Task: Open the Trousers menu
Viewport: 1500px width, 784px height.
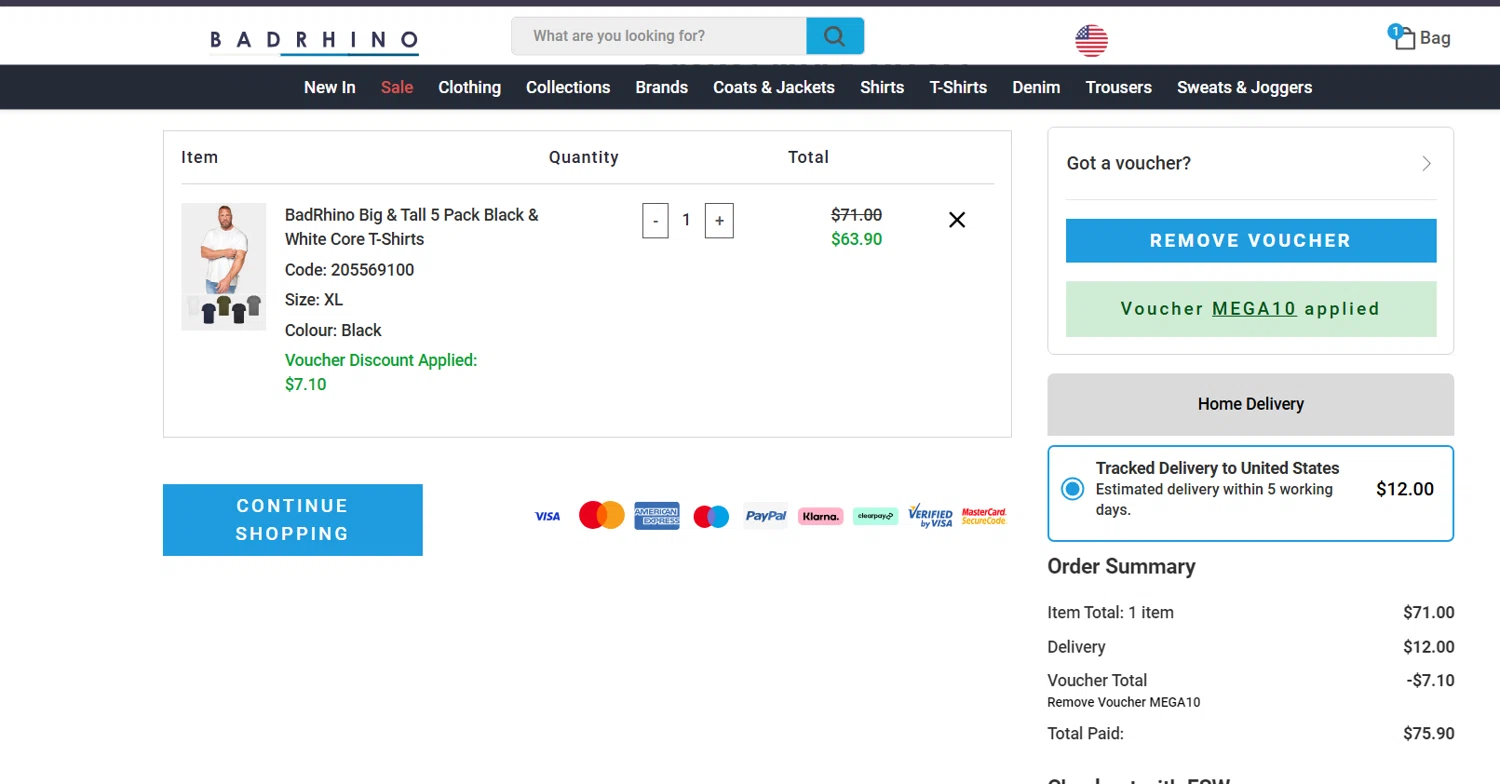Action: coord(1119,87)
